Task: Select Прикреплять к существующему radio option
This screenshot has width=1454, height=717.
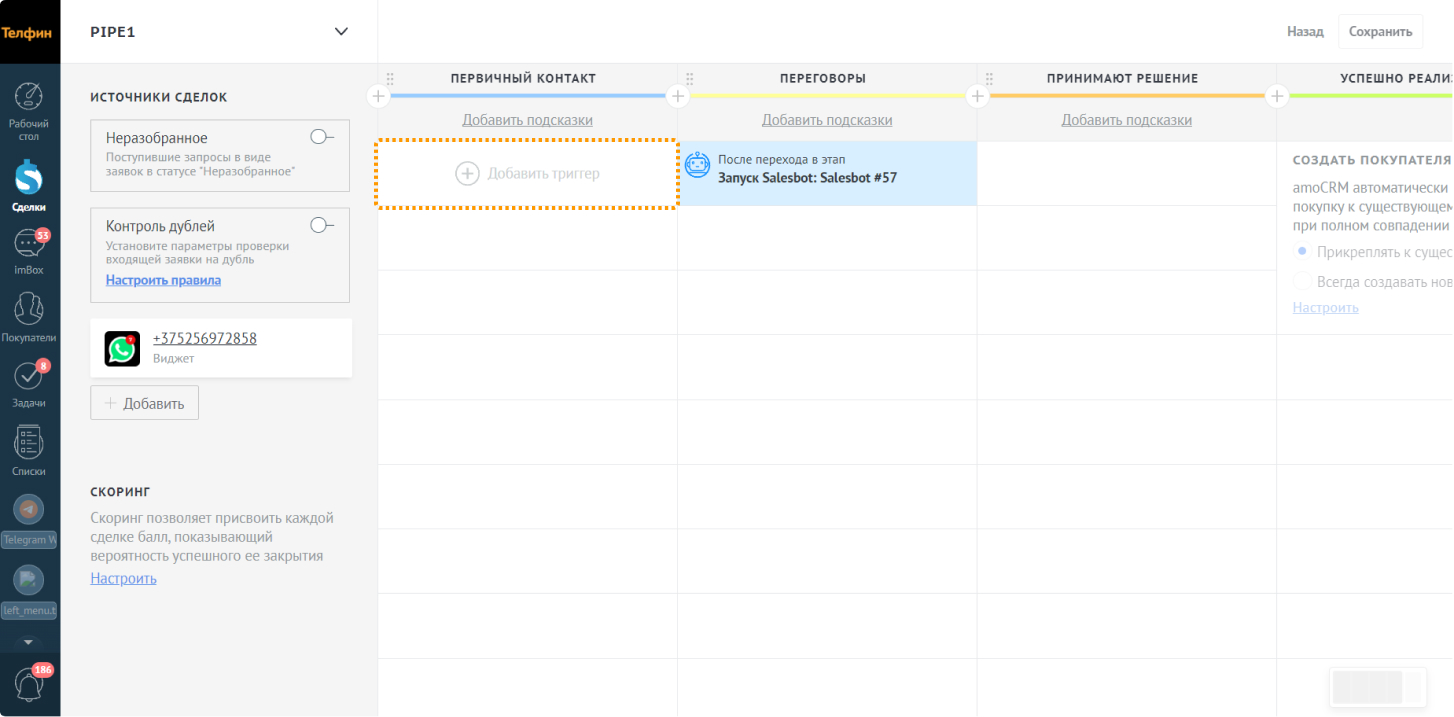Action: tap(1302, 252)
